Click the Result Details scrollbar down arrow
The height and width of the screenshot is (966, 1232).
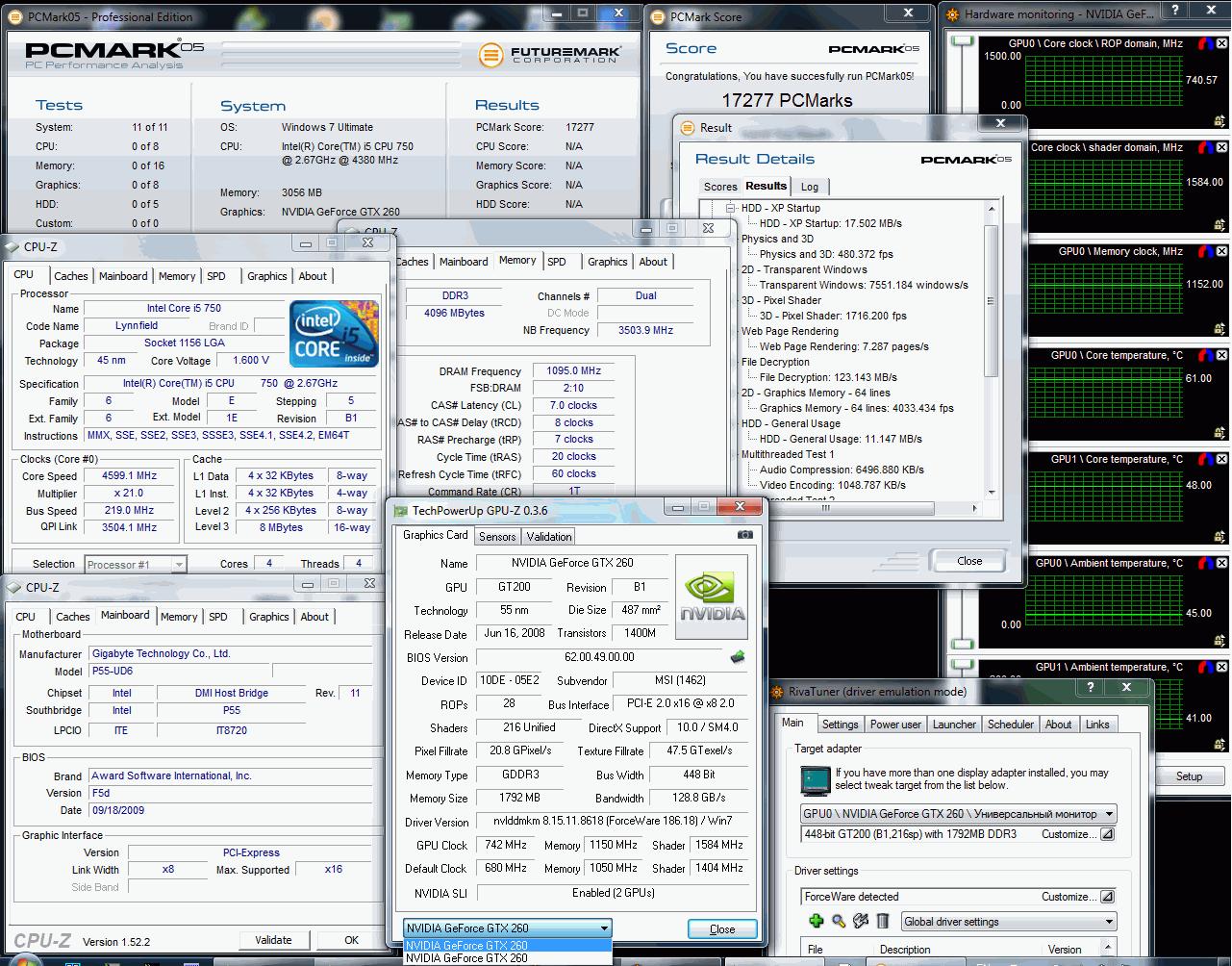pos(993,494)
